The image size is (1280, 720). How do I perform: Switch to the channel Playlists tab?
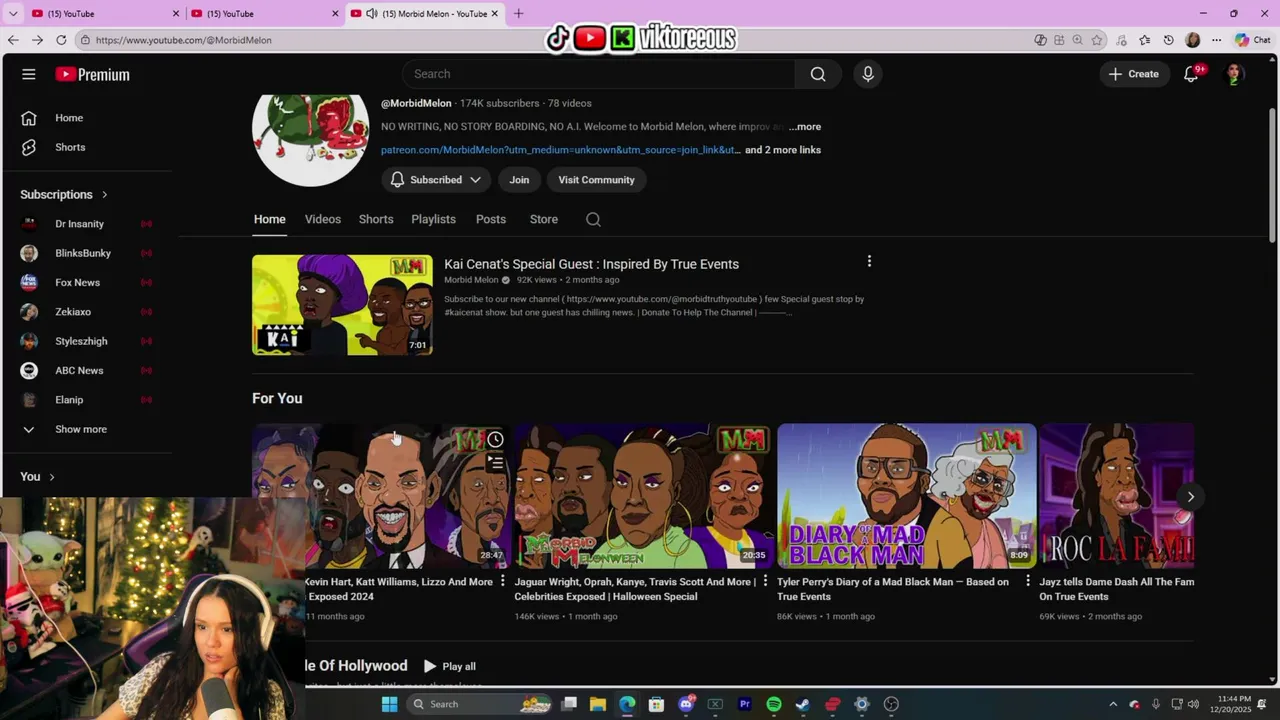tap(433, 219)
